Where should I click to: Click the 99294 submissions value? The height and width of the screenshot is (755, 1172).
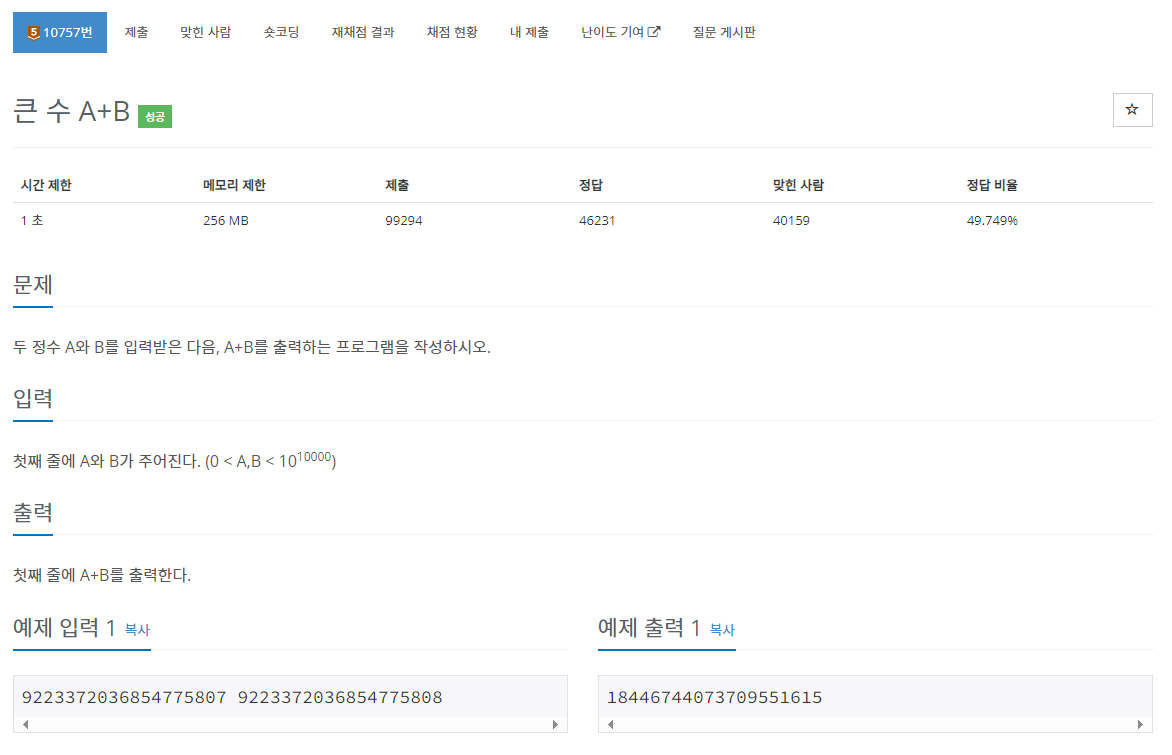point(404,221)
